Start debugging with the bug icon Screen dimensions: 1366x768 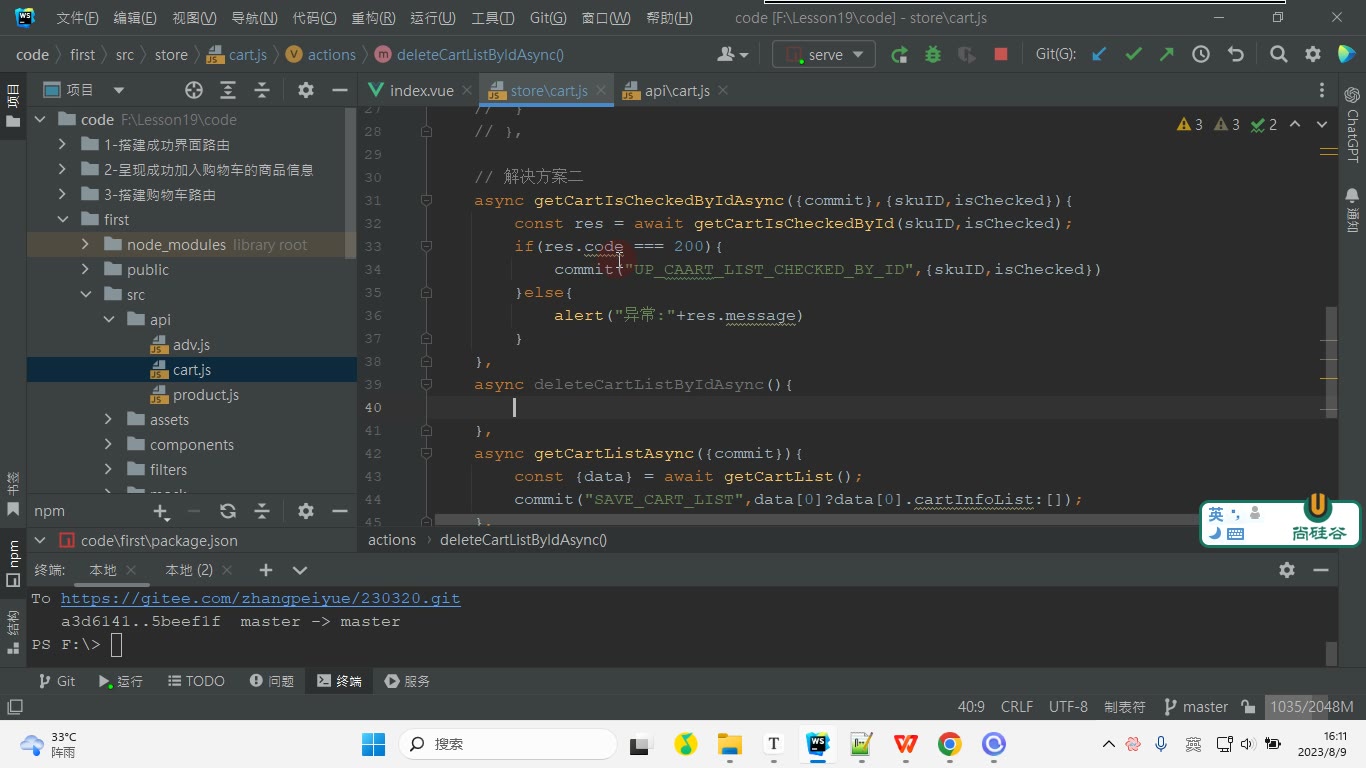[x=933, y=55]
